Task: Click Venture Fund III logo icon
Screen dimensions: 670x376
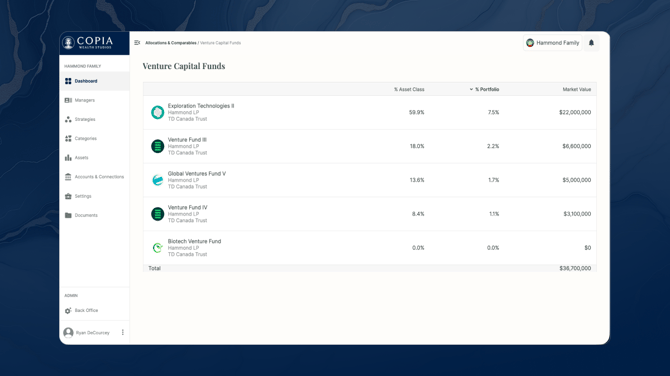Action: [x=158, y=146]
